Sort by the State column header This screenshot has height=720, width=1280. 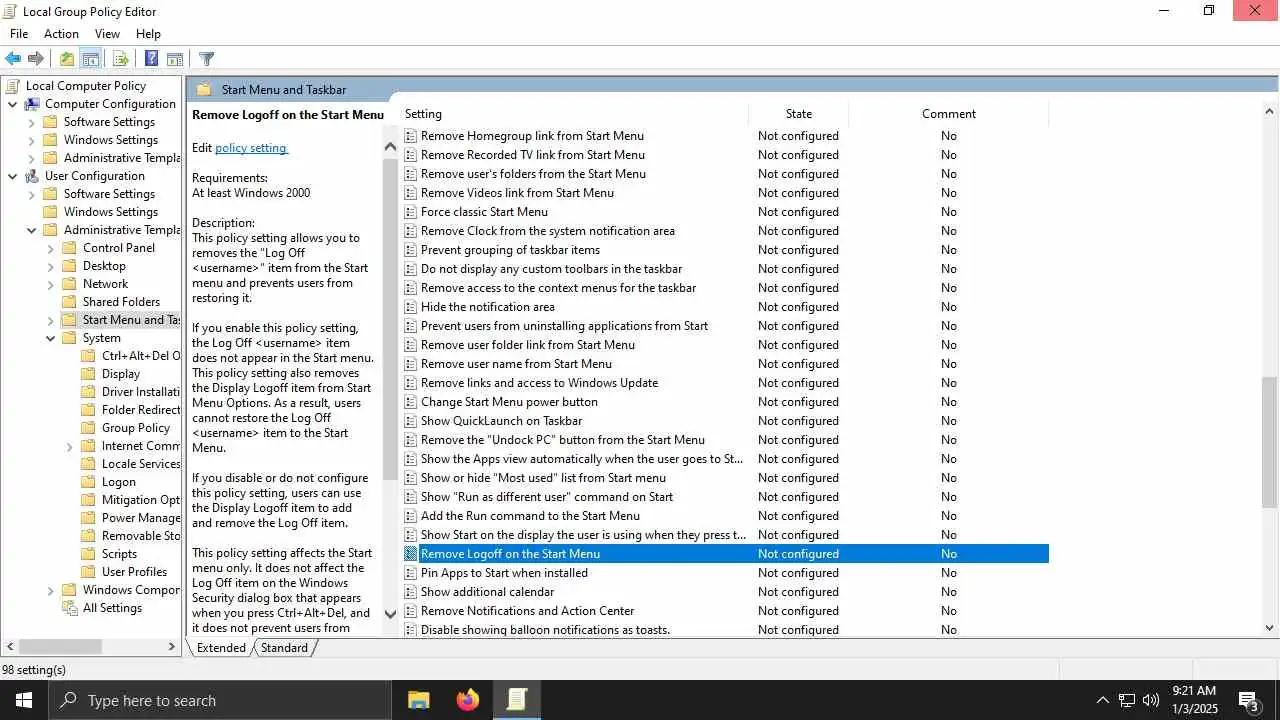799,114
